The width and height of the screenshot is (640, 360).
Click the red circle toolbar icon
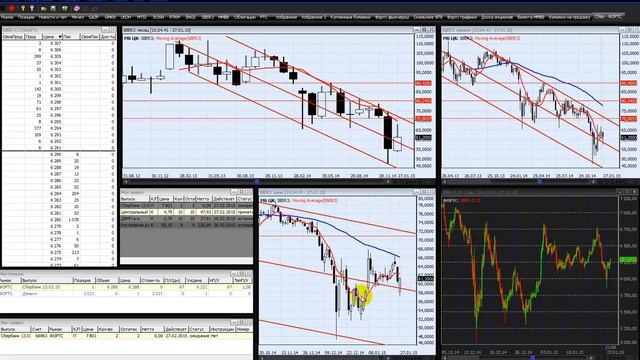[11, 8]
